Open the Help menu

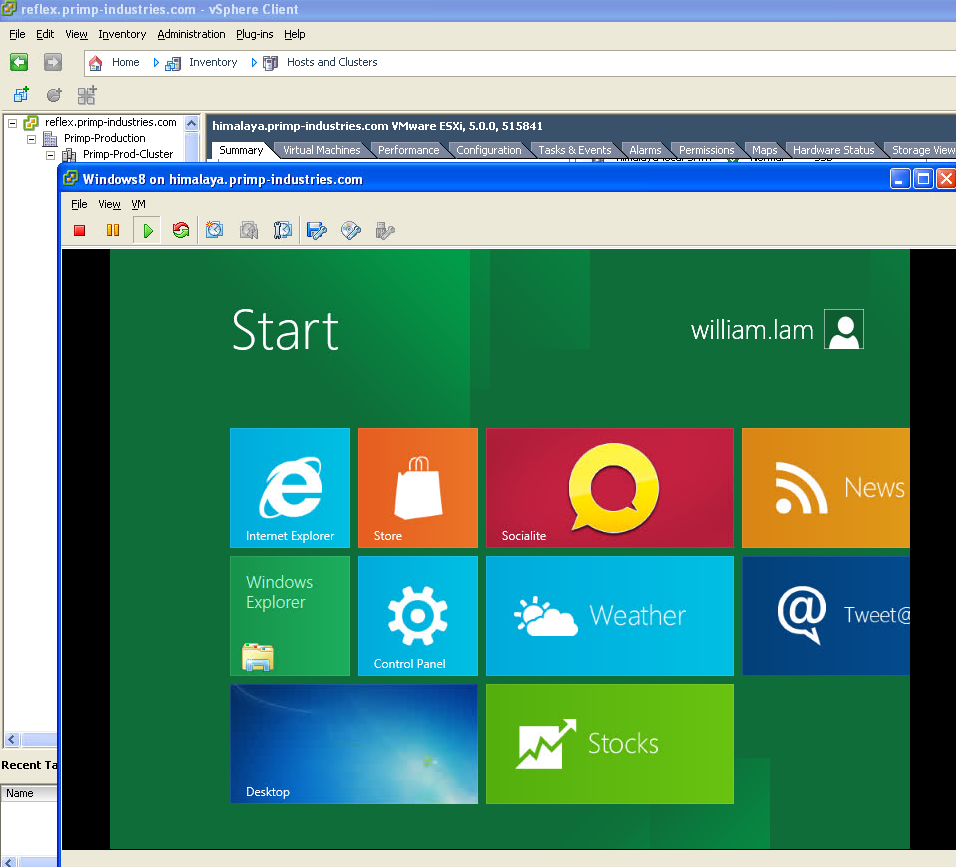294,34
